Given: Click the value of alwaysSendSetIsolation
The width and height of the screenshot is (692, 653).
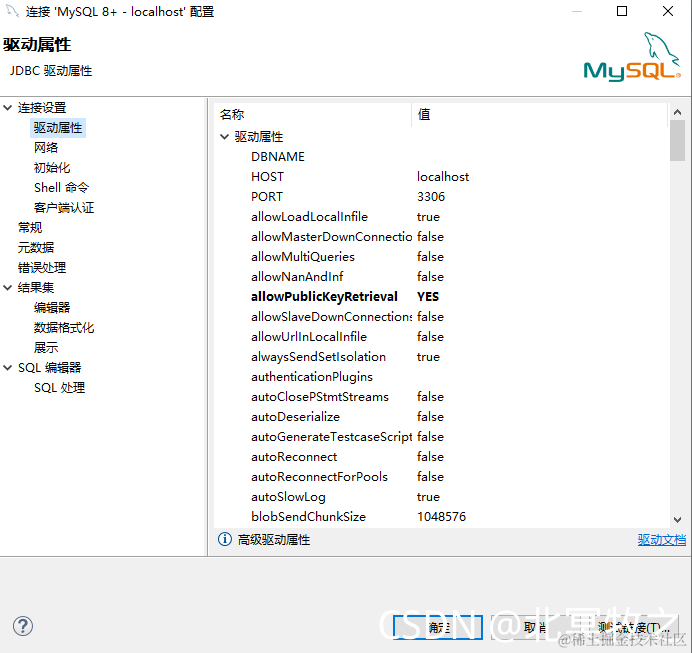Looking at the screenshot, I should point(428,357).
